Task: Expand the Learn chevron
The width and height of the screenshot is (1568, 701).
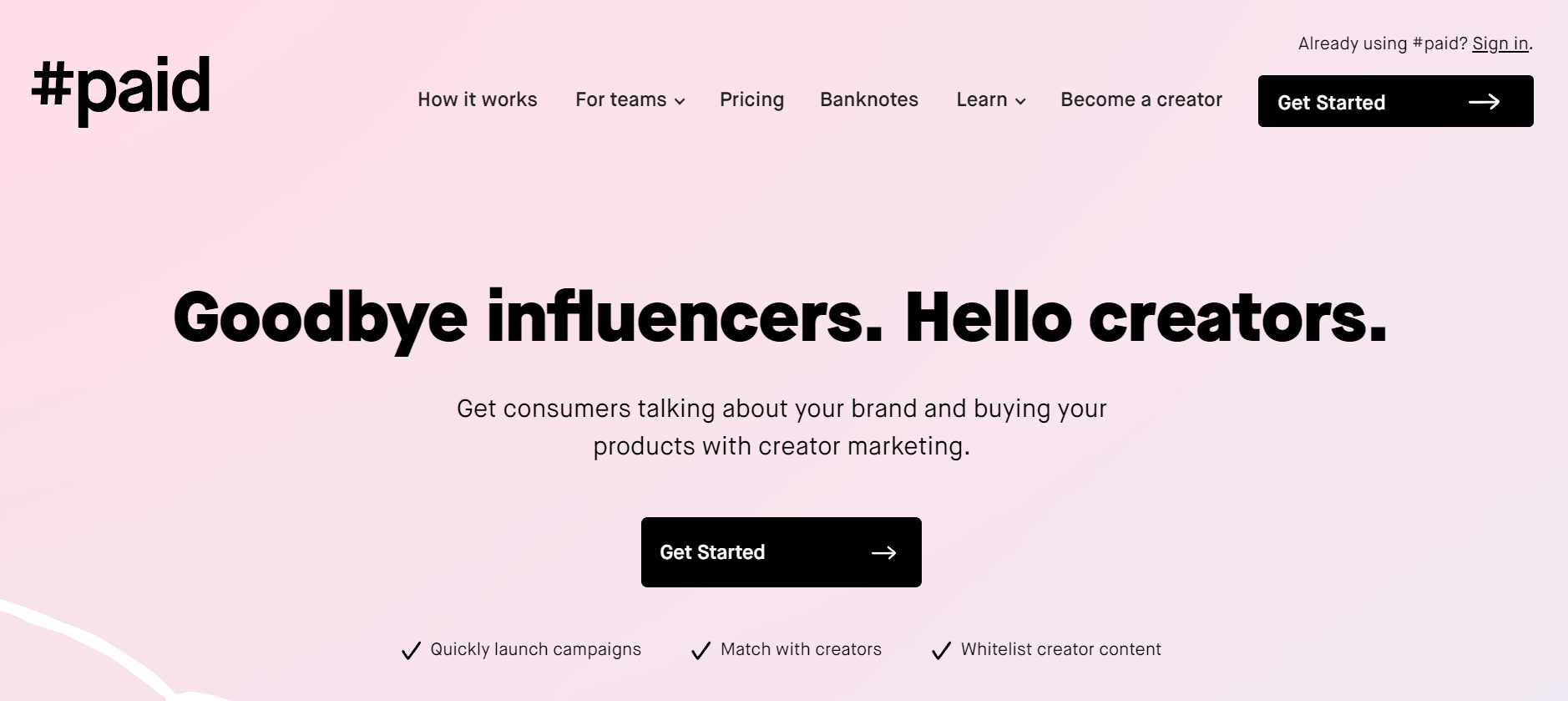Action: (1020, 101)
